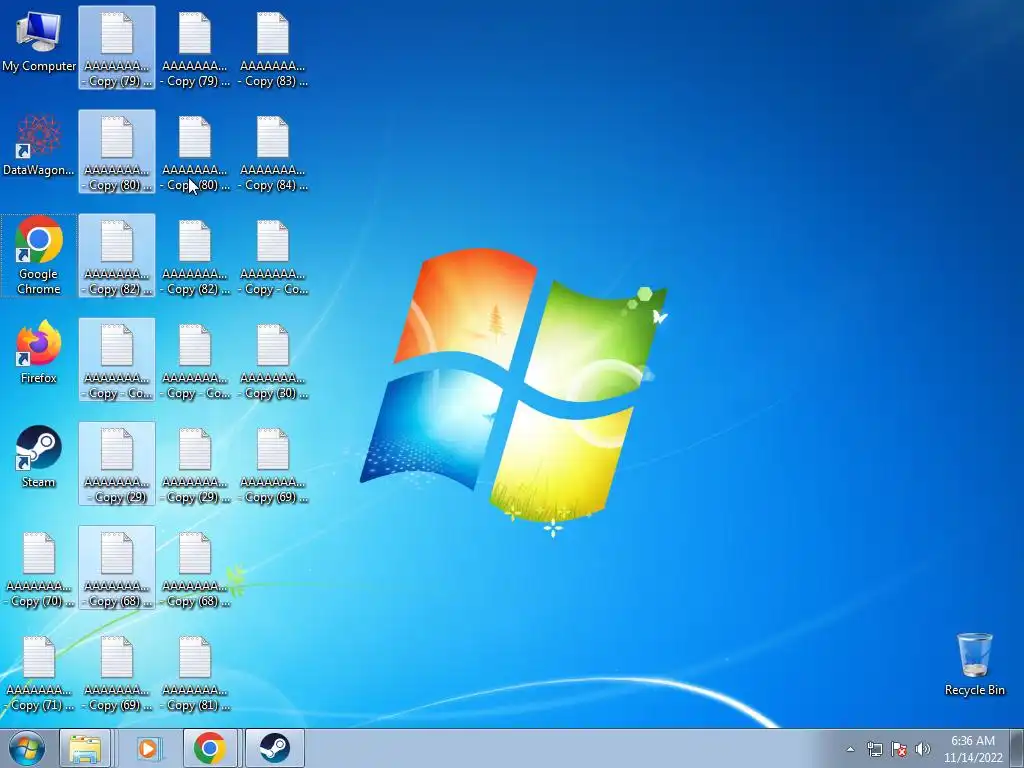
Task: Select the text file labeled Copy (84)
Action: point(273,153)
